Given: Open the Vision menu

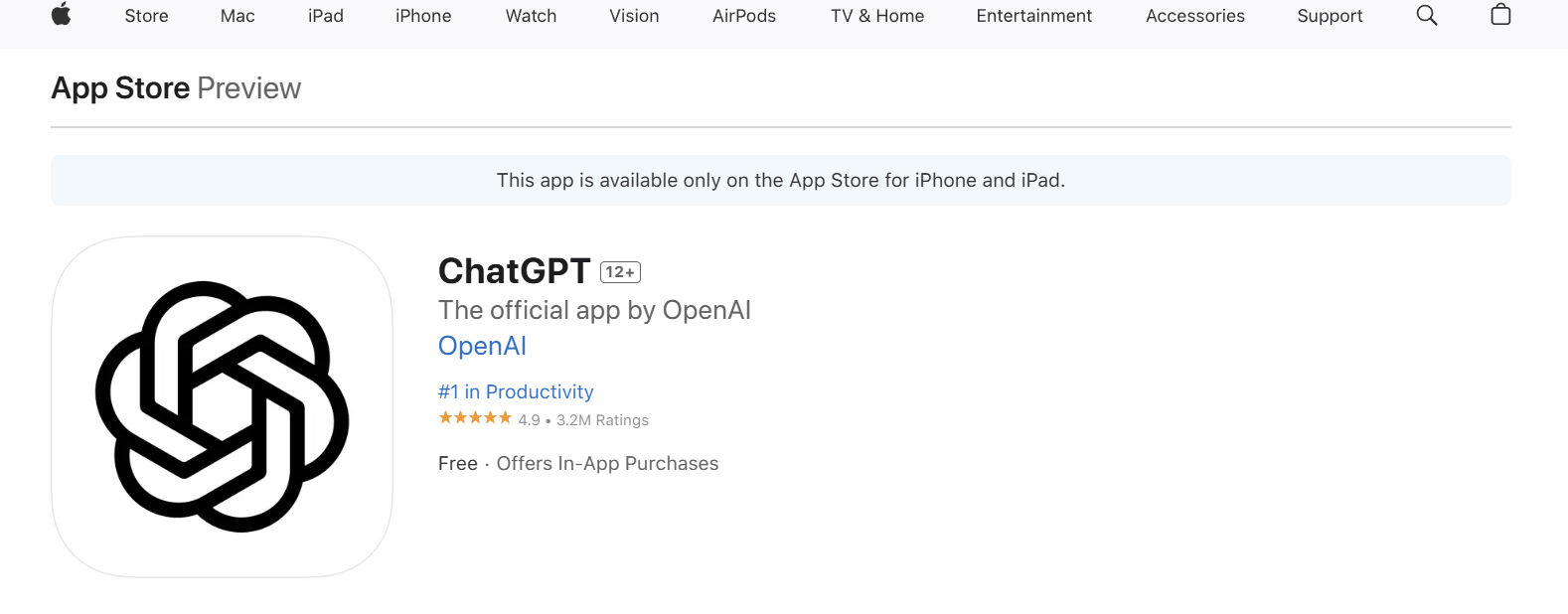Looking at the screenshot, I should tap(634, 16).
